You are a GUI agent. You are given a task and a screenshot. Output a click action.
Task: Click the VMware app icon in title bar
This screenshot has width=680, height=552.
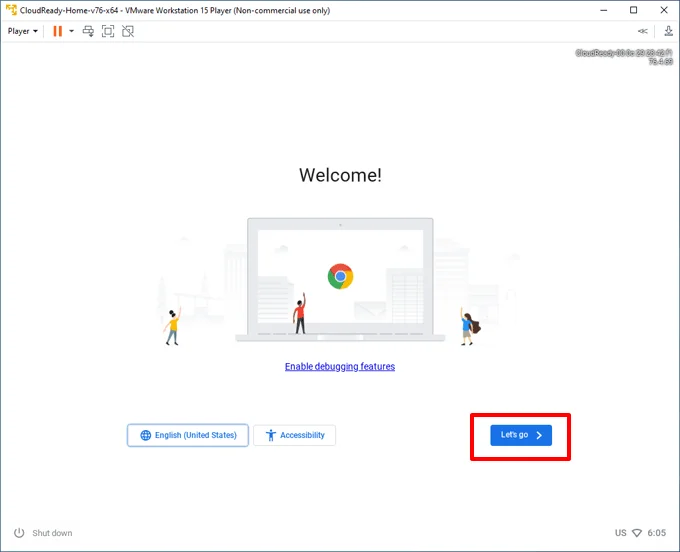[11, 10]
